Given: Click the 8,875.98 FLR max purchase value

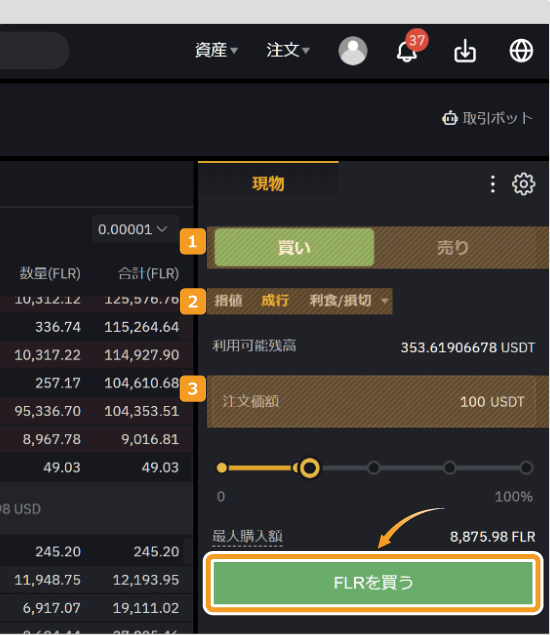Looking at the screenshot, I should (x=492, y=537).
